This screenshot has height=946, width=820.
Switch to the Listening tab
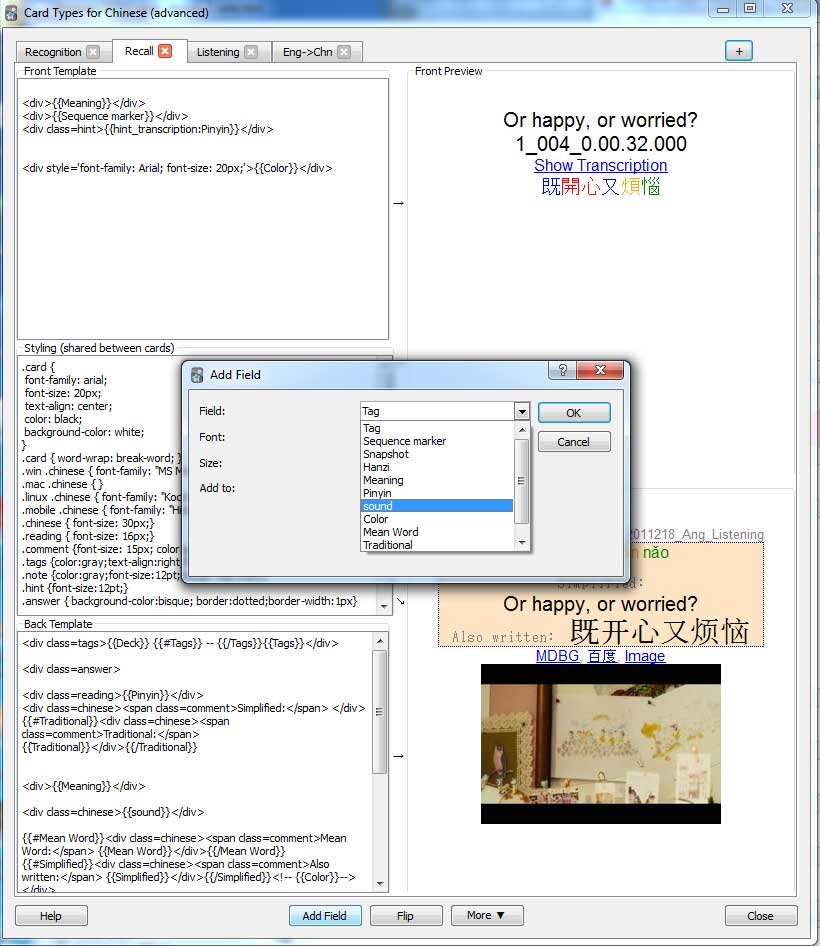218,52
